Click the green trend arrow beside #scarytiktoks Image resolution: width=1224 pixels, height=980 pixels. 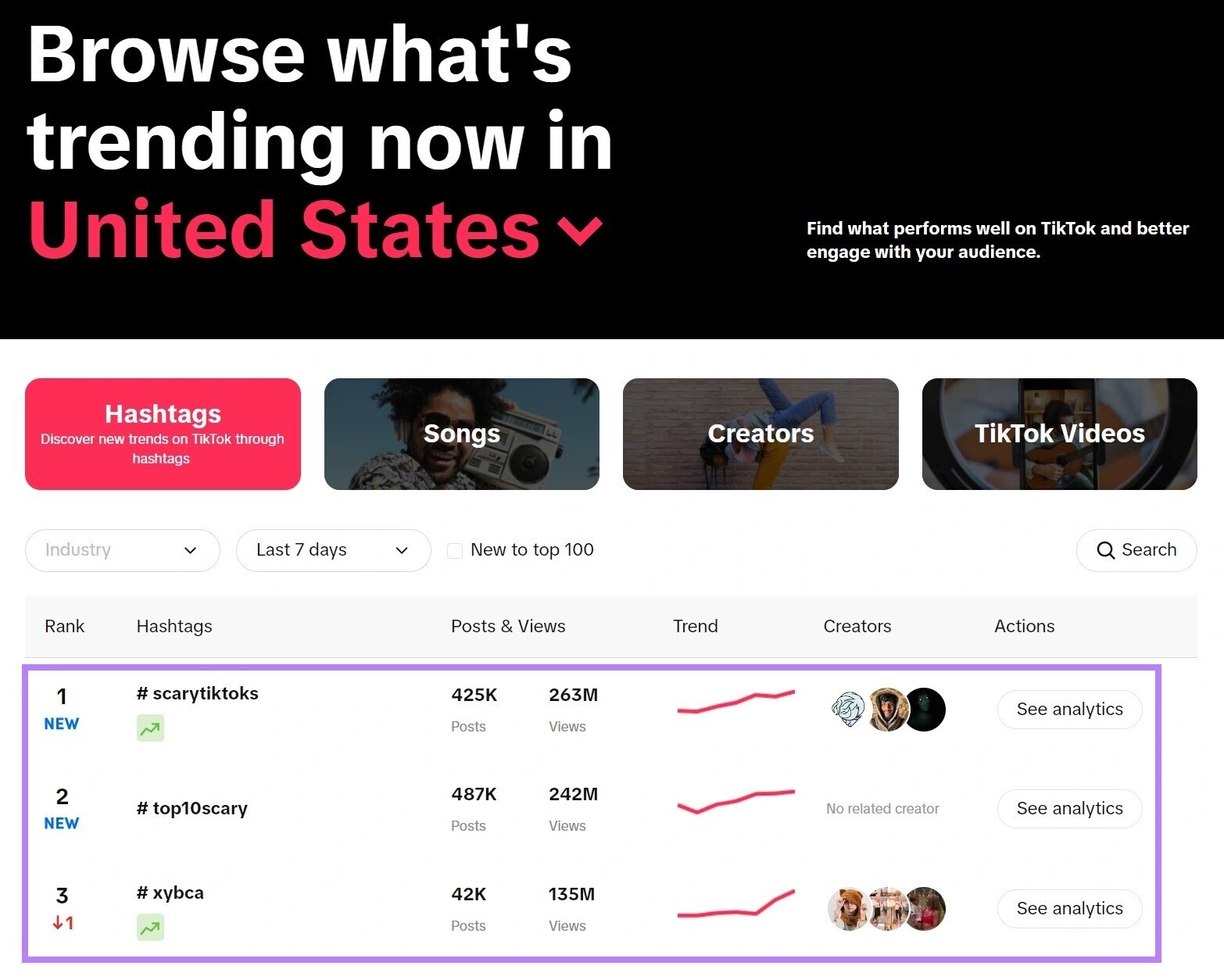(150, 728)
